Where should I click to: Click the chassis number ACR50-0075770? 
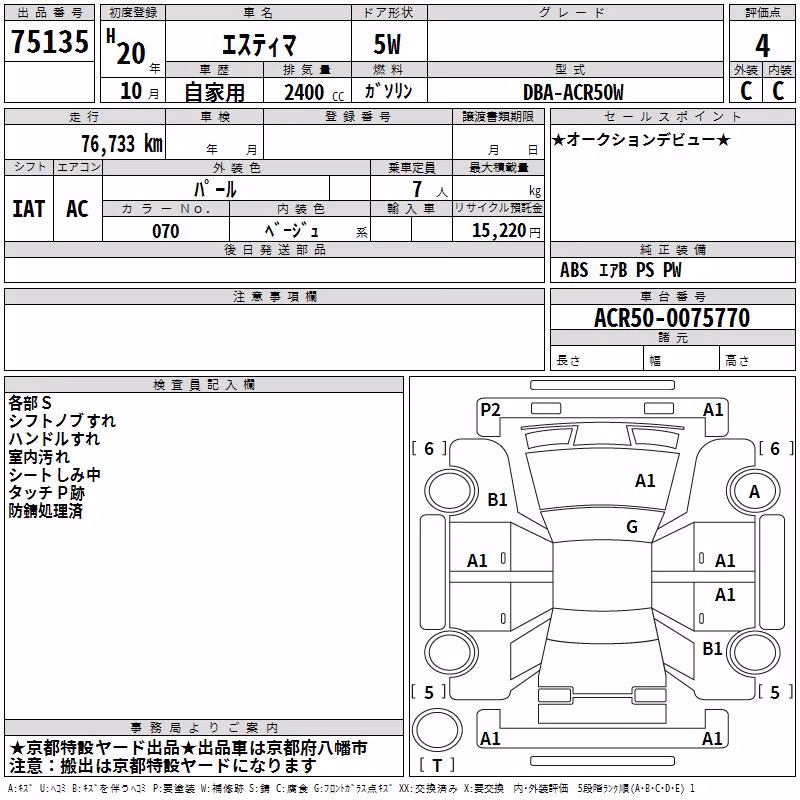[672, 318]
